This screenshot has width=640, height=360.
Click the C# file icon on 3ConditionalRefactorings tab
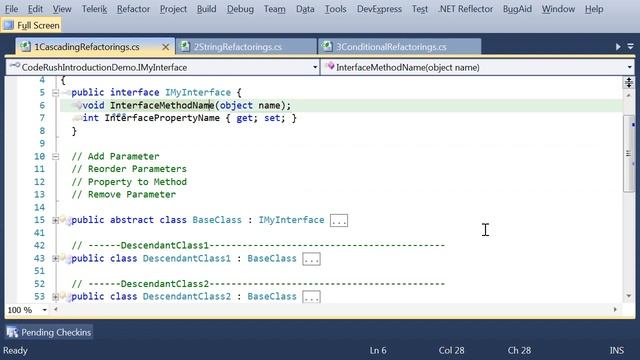pos(327,47)
